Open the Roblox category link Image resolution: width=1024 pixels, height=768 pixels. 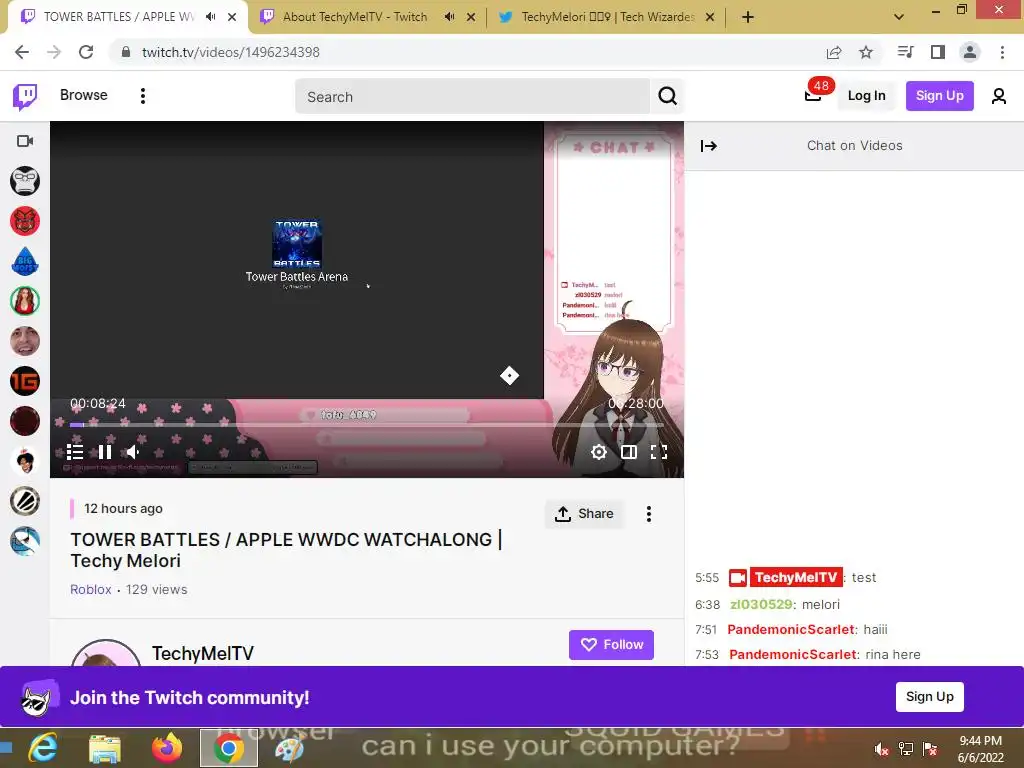[x=91, y=589]
